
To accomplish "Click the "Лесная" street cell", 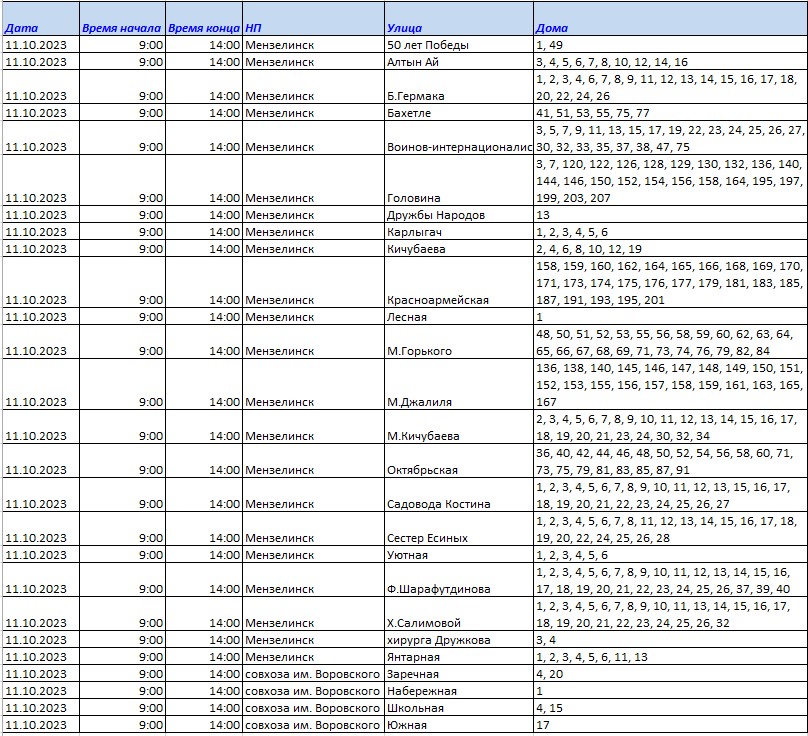I will pyautogui.click(x=457, y=317).
